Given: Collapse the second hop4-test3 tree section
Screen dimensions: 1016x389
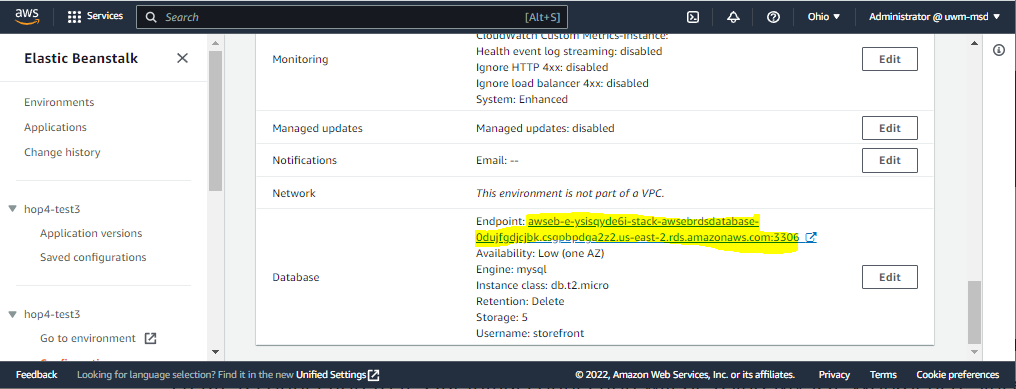Looking at the screenshot, I should (x=12, y=314).
